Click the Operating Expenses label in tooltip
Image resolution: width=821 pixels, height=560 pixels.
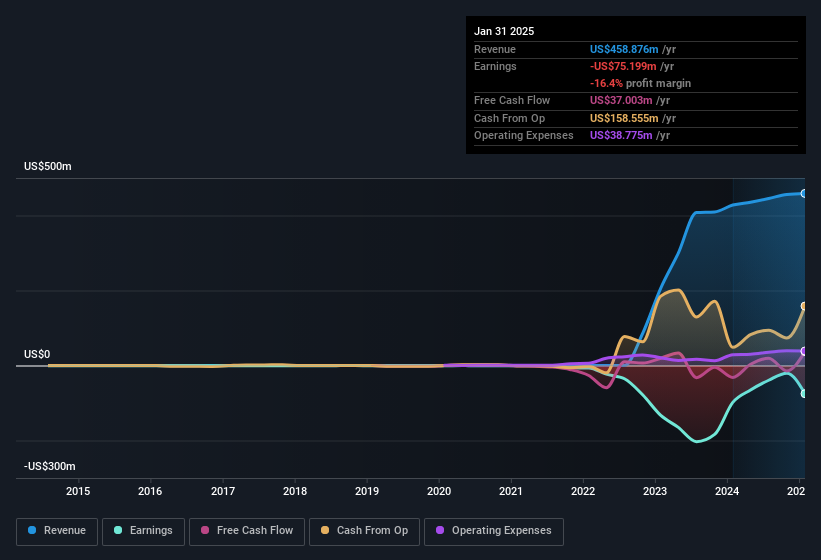(524, 136)
